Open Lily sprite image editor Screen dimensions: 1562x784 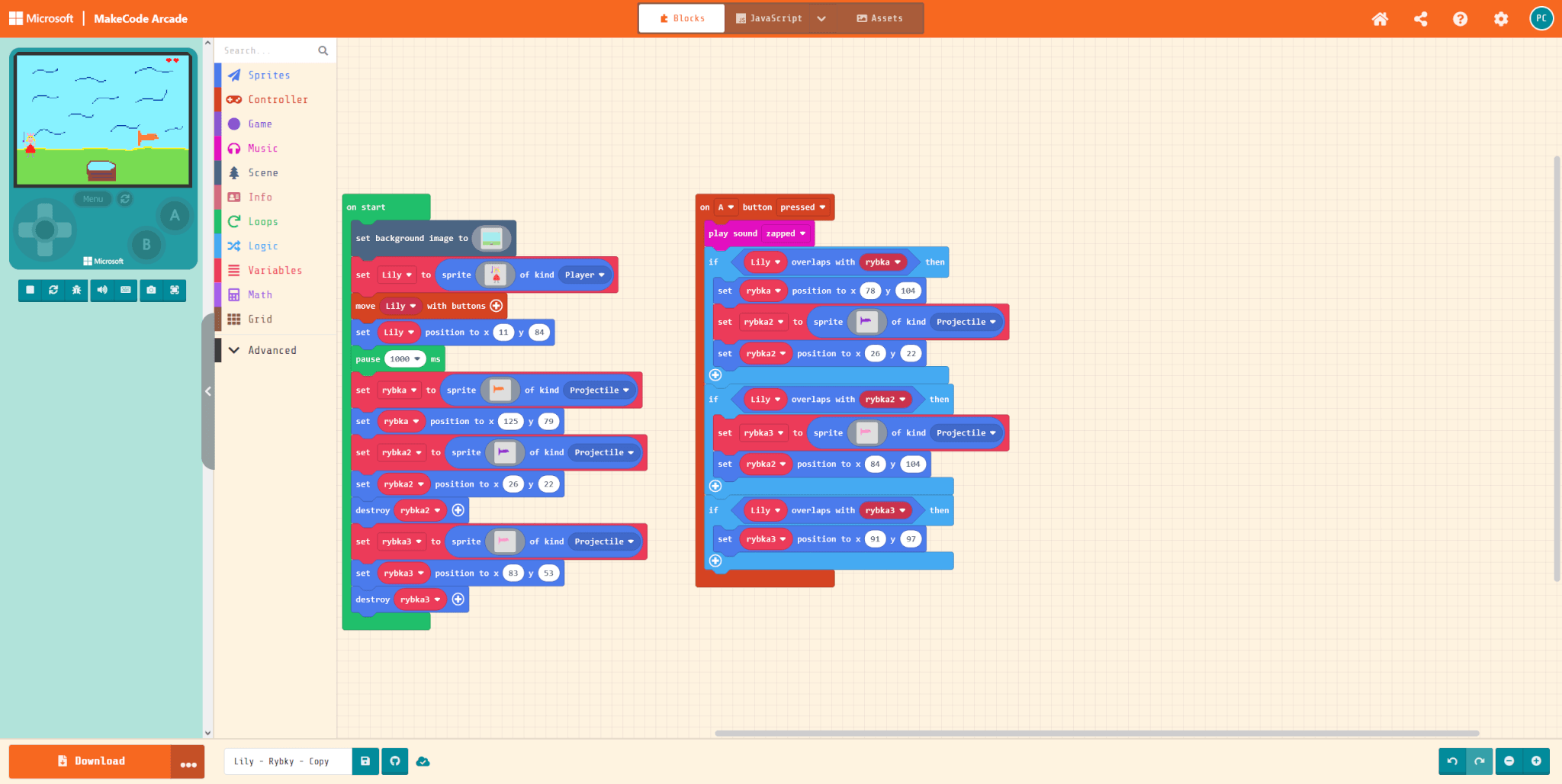point(496,275)
